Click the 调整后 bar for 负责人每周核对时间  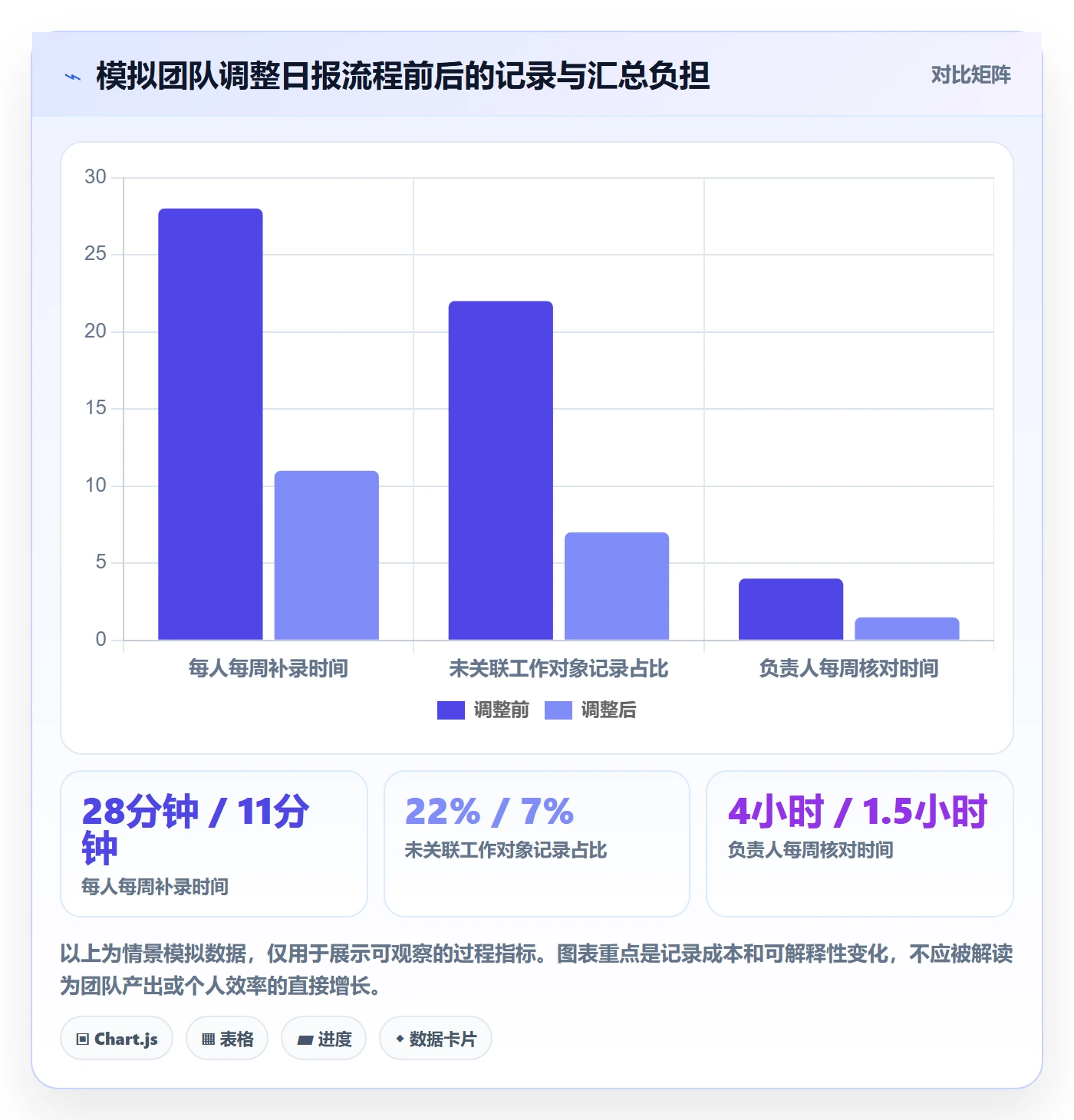click(x=907, y=628)
